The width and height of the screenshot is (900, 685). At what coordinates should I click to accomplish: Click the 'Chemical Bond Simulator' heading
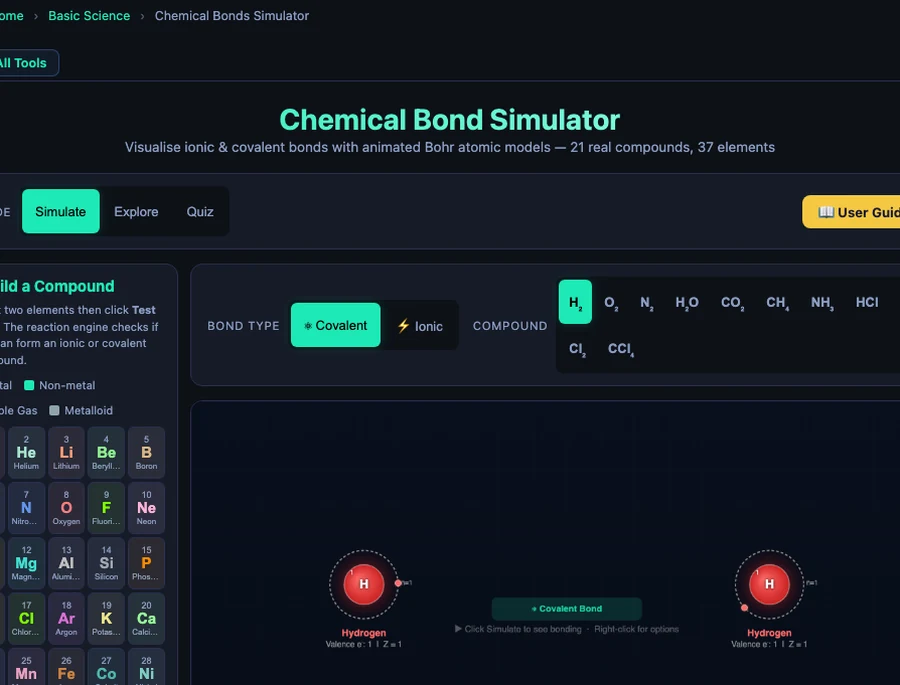tap(449, 119)
